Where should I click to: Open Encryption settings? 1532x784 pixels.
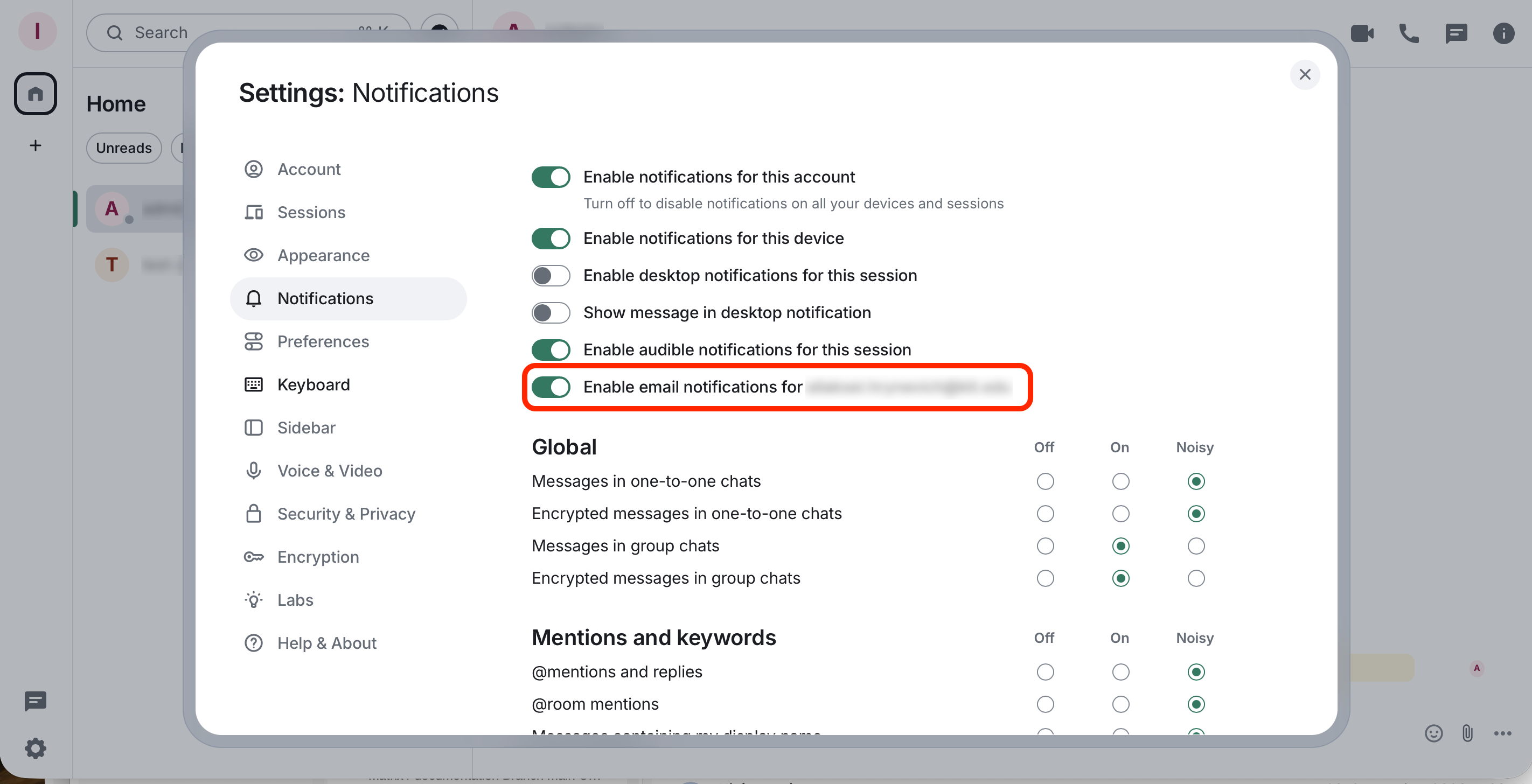348,557
